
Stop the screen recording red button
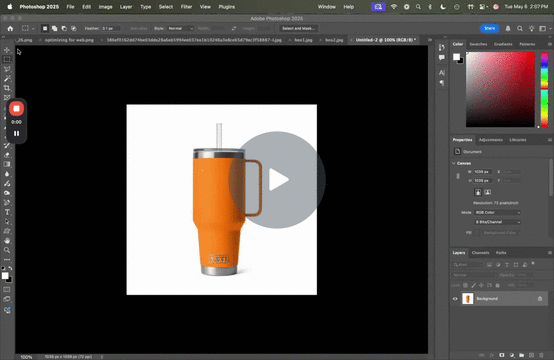click(16, 108)
